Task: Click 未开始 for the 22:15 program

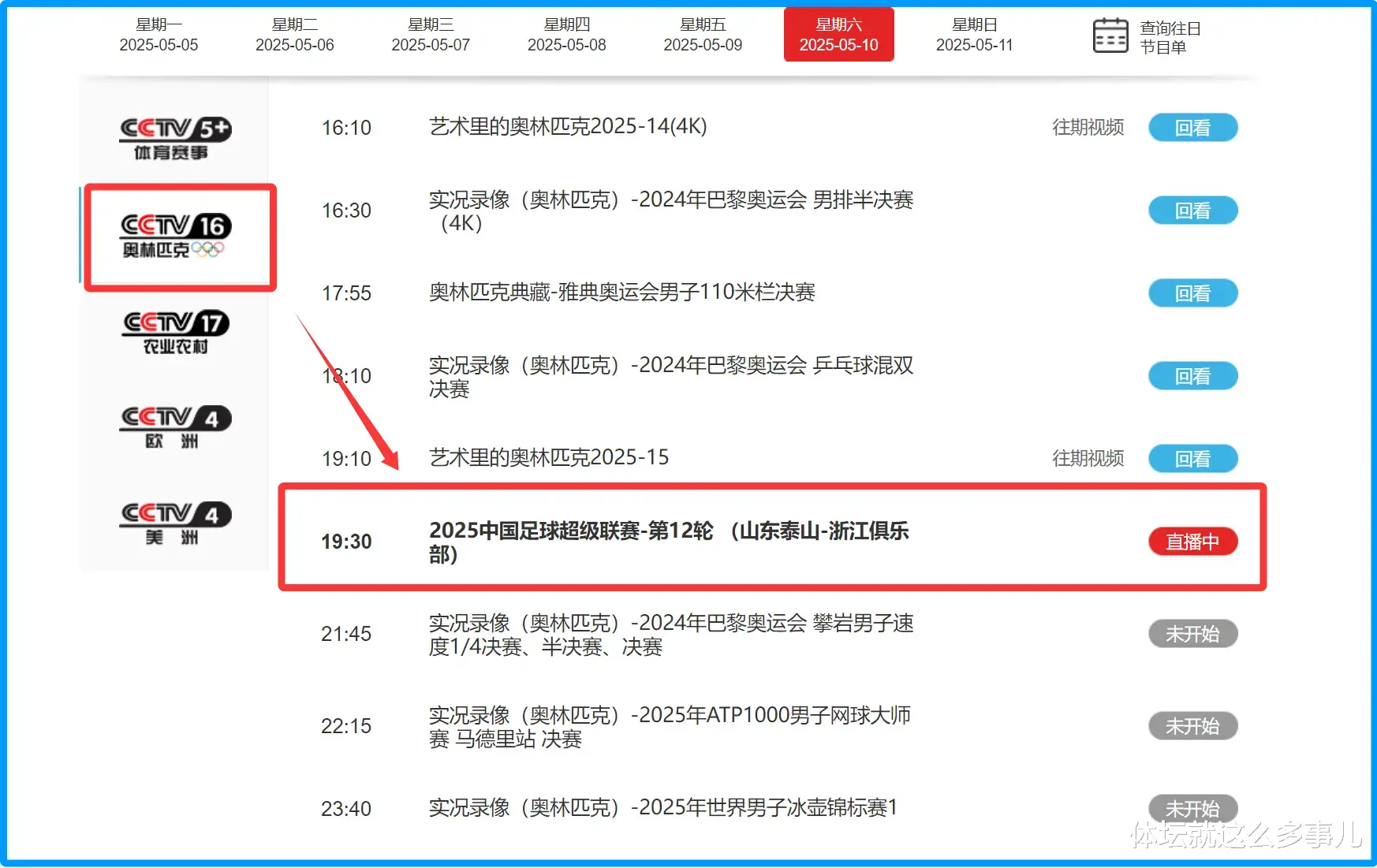Action: click(x=1192, y=726)
